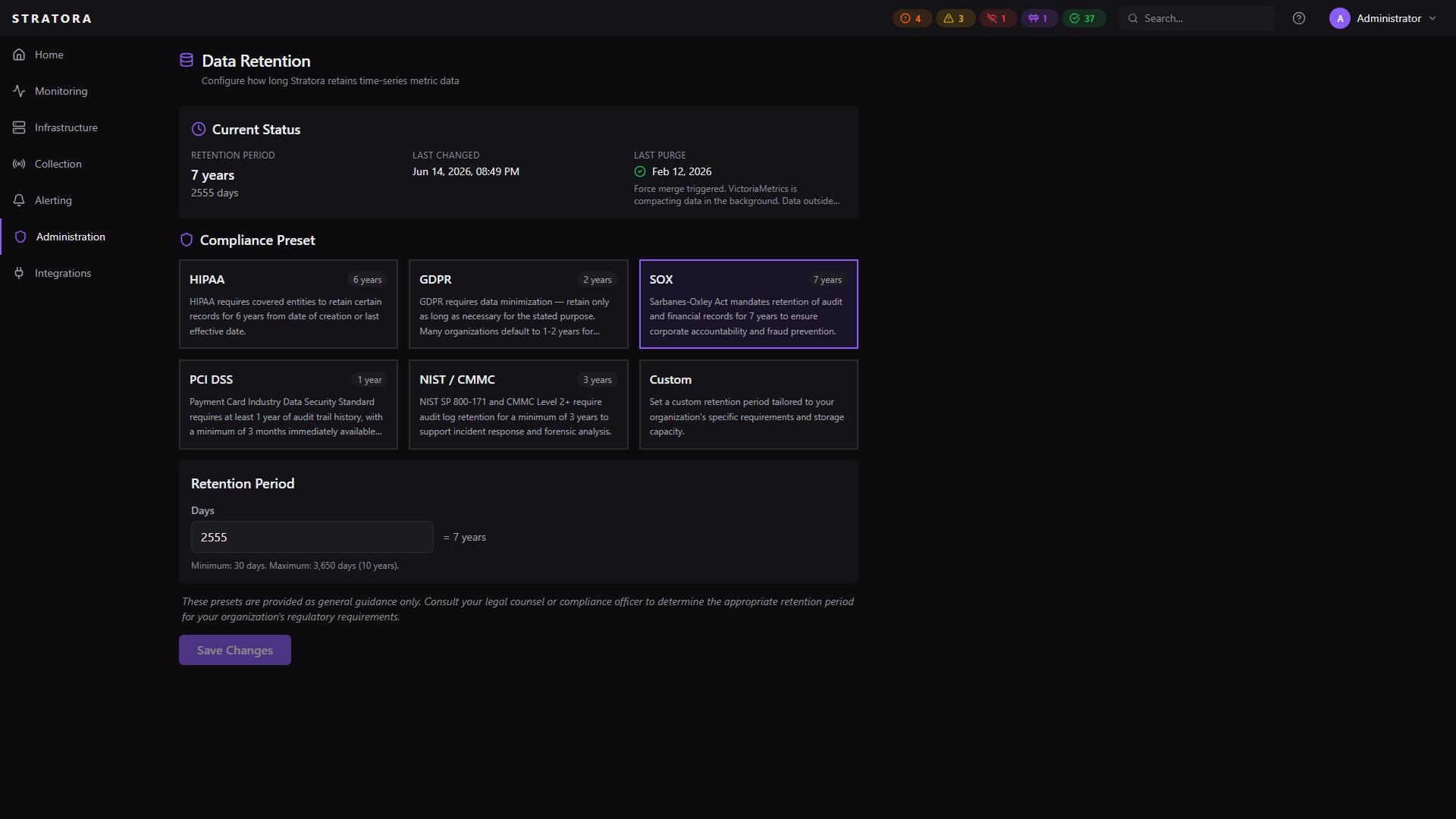Click the Integrations plug icon

19,273
